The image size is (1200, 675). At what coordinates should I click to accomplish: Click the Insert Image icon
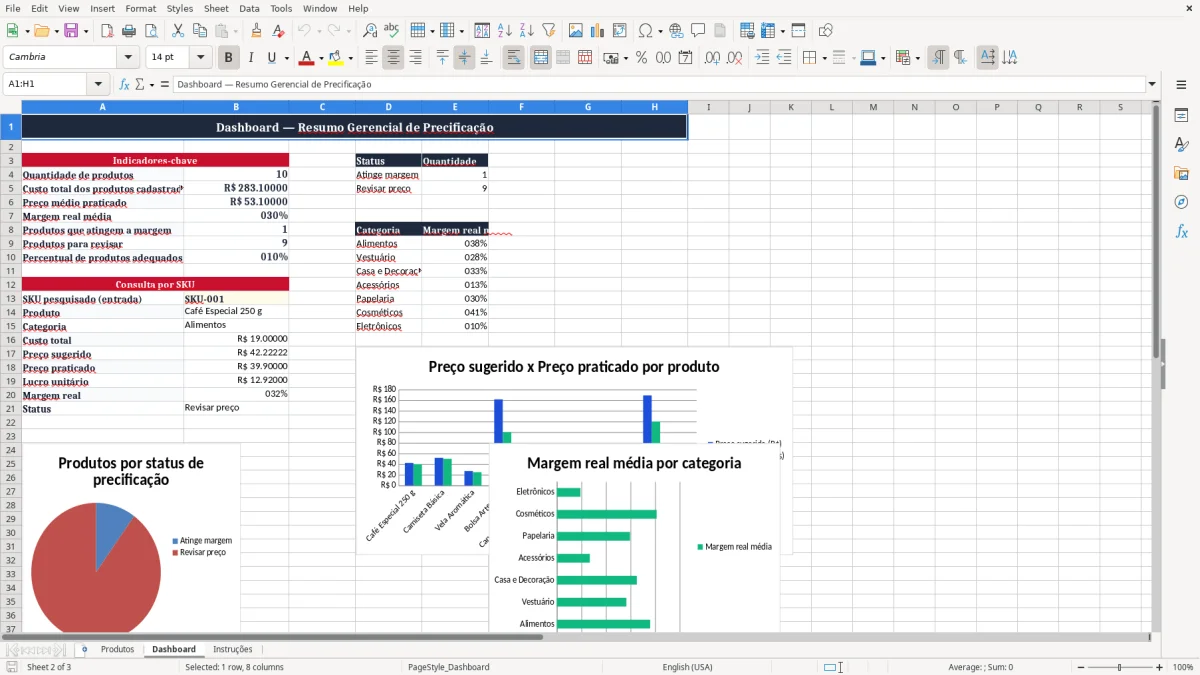point(576,31)
